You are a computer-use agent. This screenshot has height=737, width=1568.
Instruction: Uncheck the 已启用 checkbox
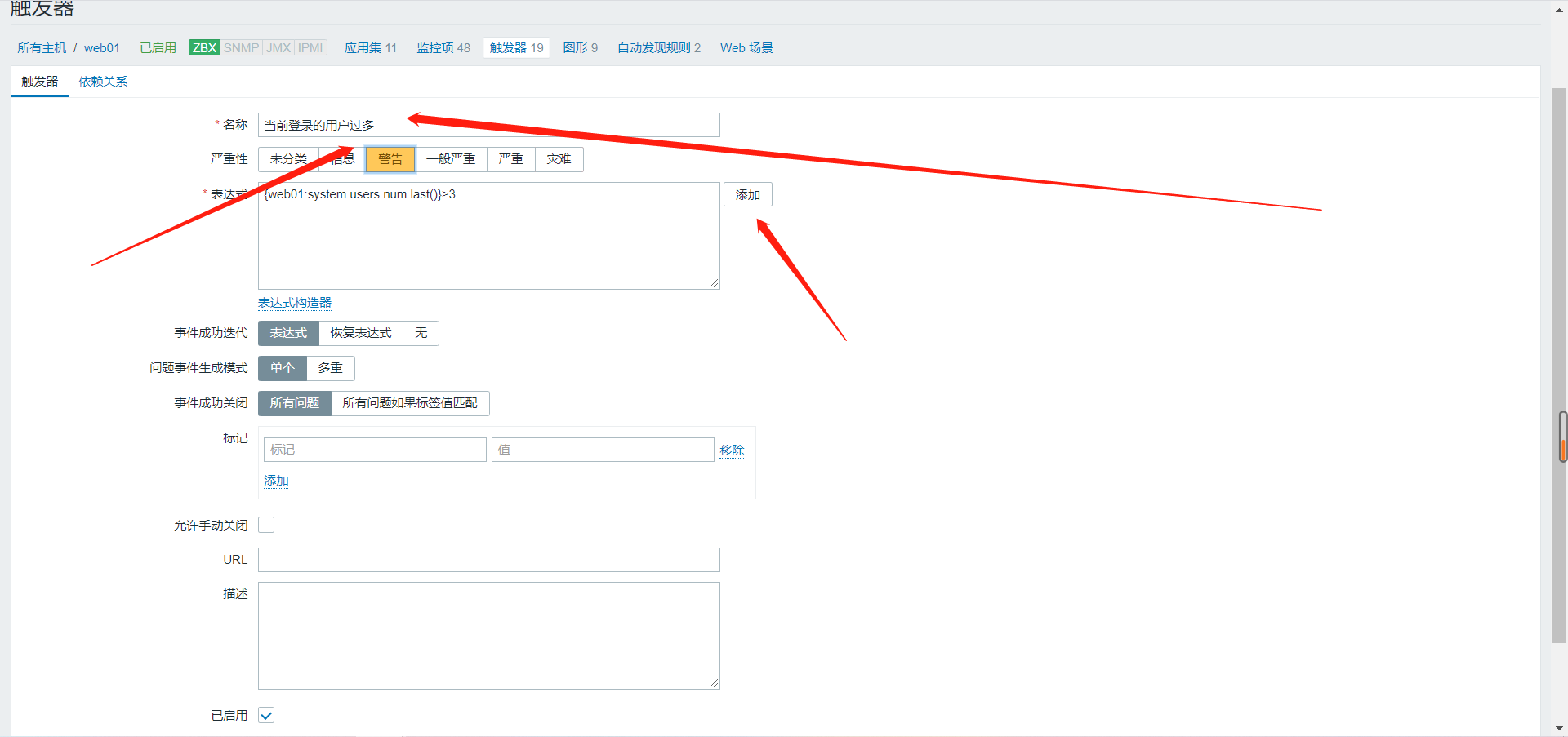pos(266,715)
